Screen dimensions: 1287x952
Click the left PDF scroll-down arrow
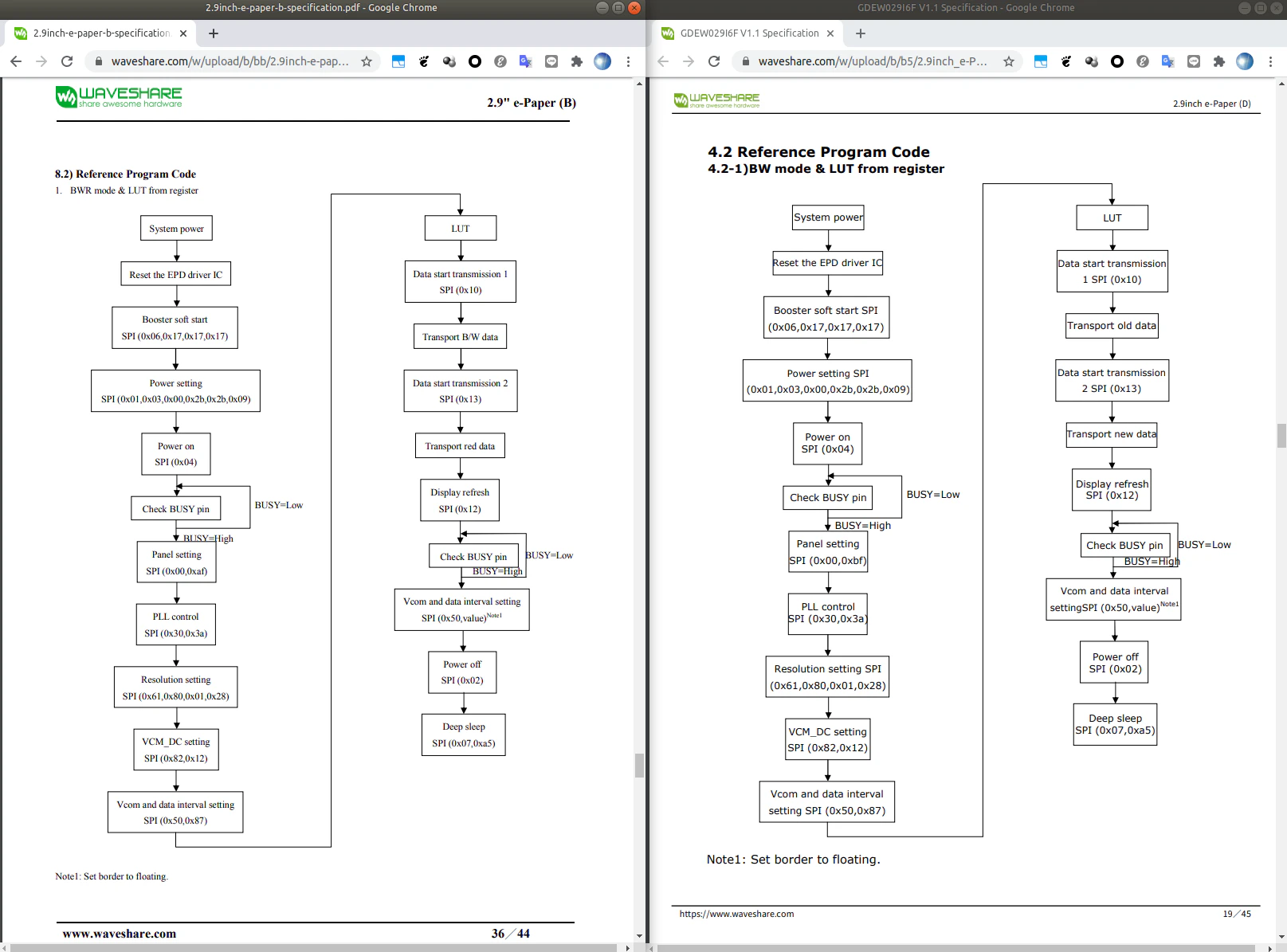pos(639,936)
